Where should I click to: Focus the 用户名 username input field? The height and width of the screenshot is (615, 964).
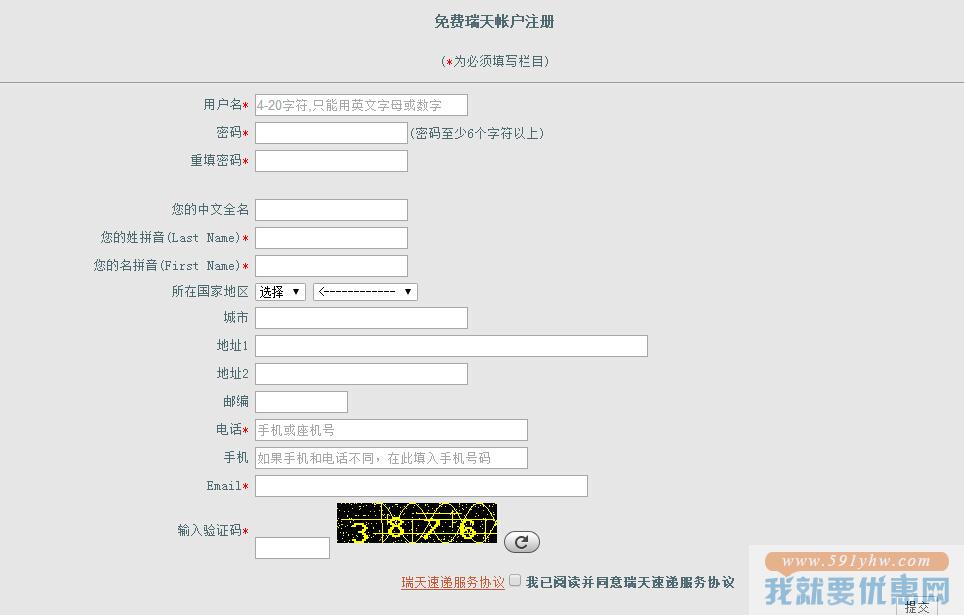(362, 105)
